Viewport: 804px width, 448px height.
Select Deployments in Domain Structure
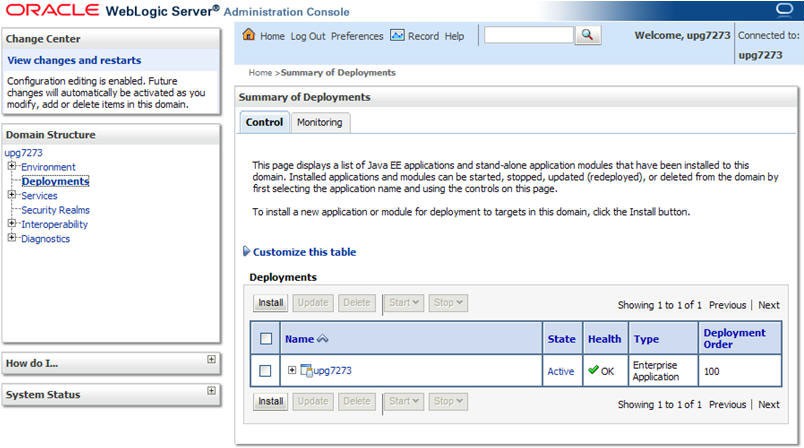tap(55, 181)
